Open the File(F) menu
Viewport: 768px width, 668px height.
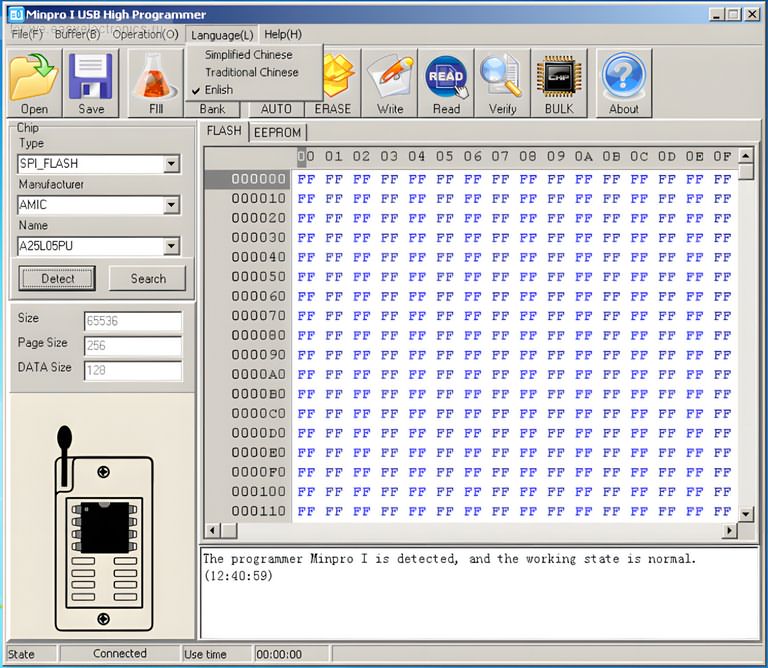27,34
